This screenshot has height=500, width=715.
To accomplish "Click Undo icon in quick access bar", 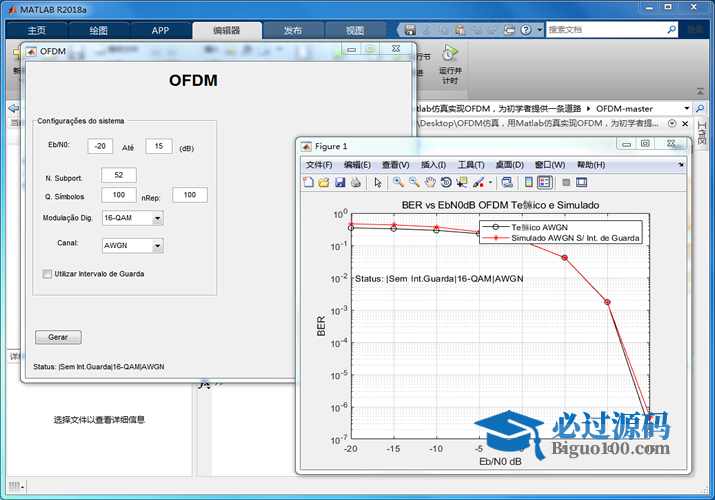I will (477, 30).
